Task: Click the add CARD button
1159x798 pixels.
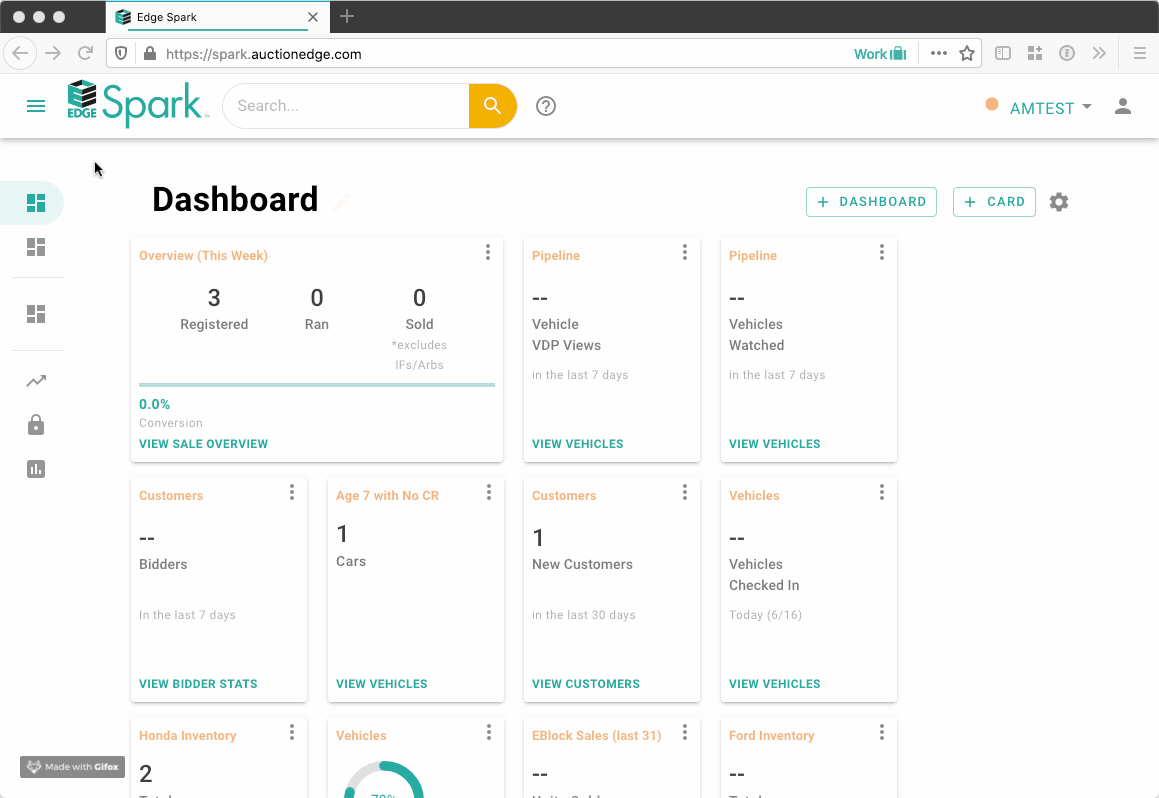Action: coord(994,202)
